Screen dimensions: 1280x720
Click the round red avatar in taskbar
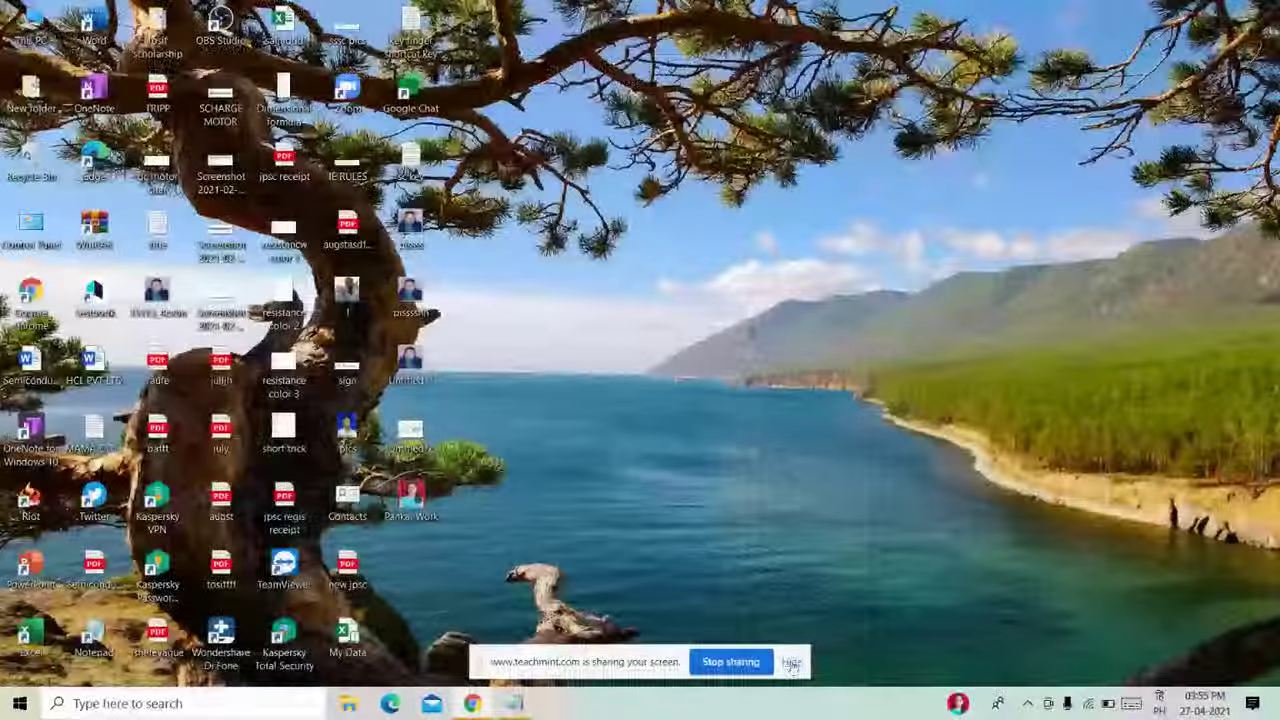[958, 704]
